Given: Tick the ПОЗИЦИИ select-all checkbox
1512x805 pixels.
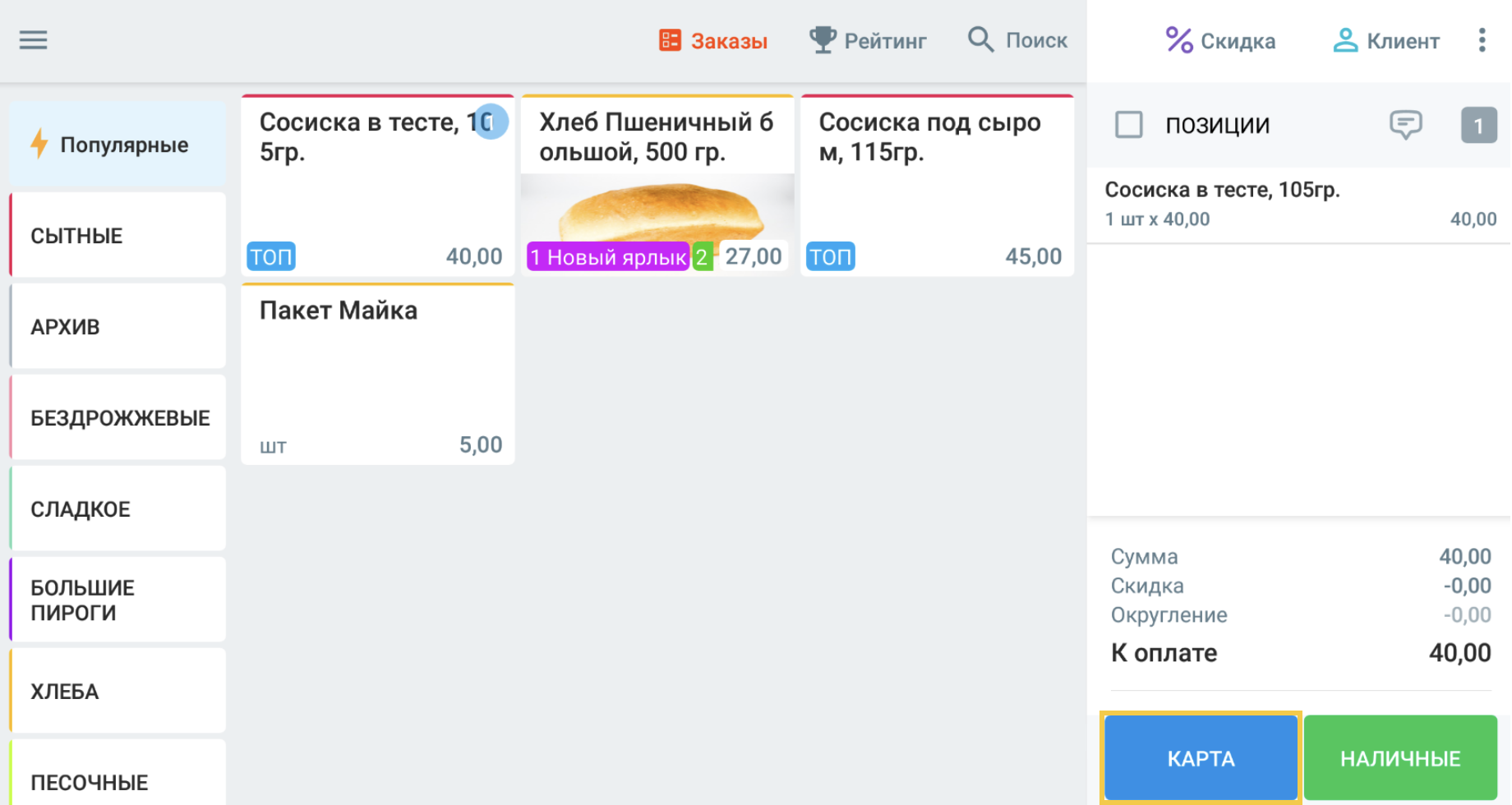Looking at the screenshot, I should pos(1128,125).
